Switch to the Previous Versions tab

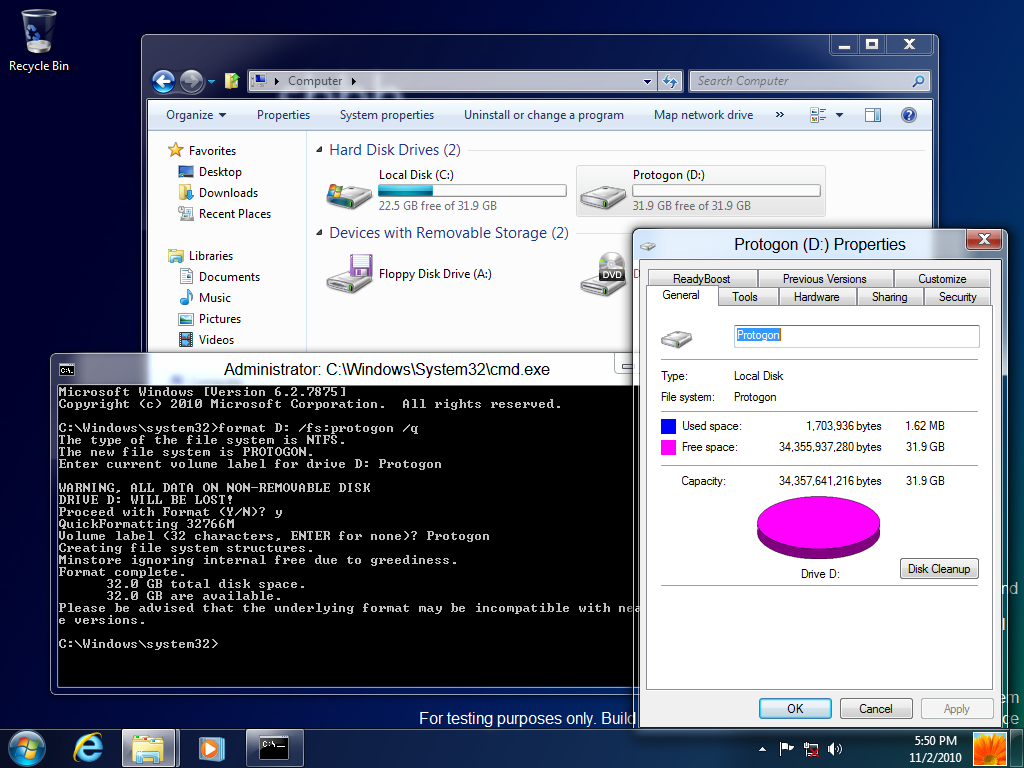[x=824, y=279]
